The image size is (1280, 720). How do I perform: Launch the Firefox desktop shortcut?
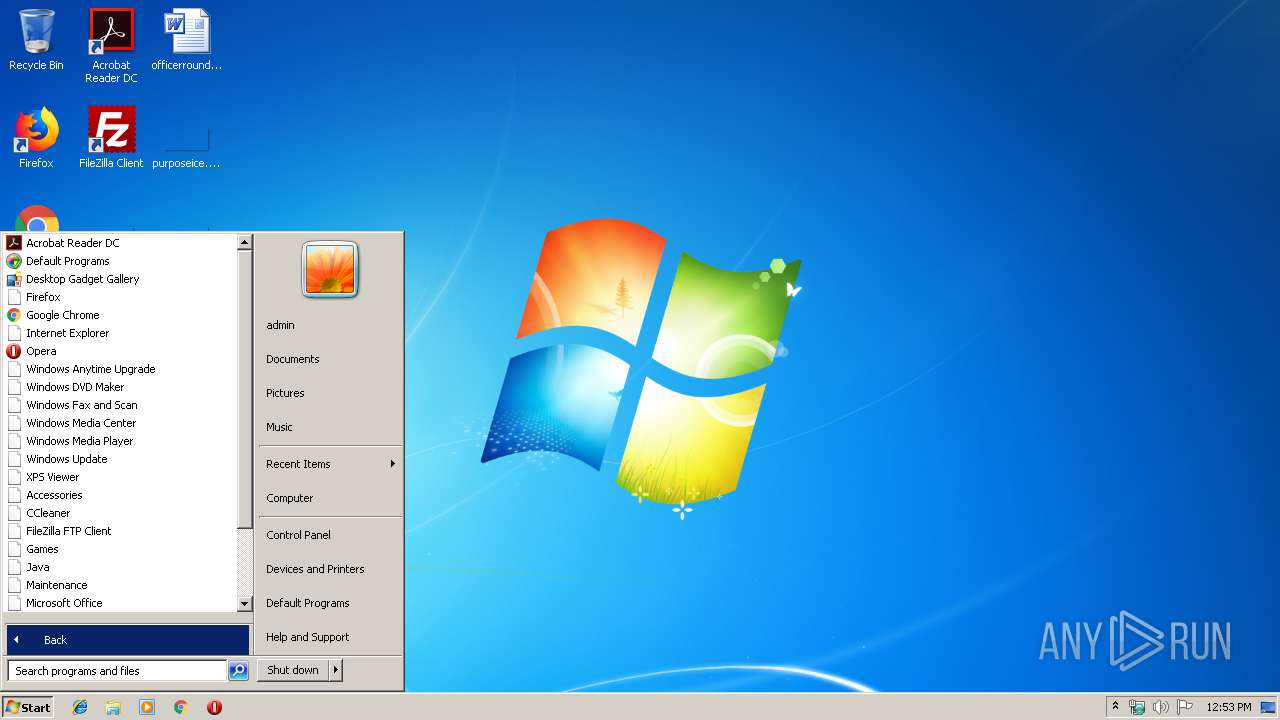(x=36, y=138)
